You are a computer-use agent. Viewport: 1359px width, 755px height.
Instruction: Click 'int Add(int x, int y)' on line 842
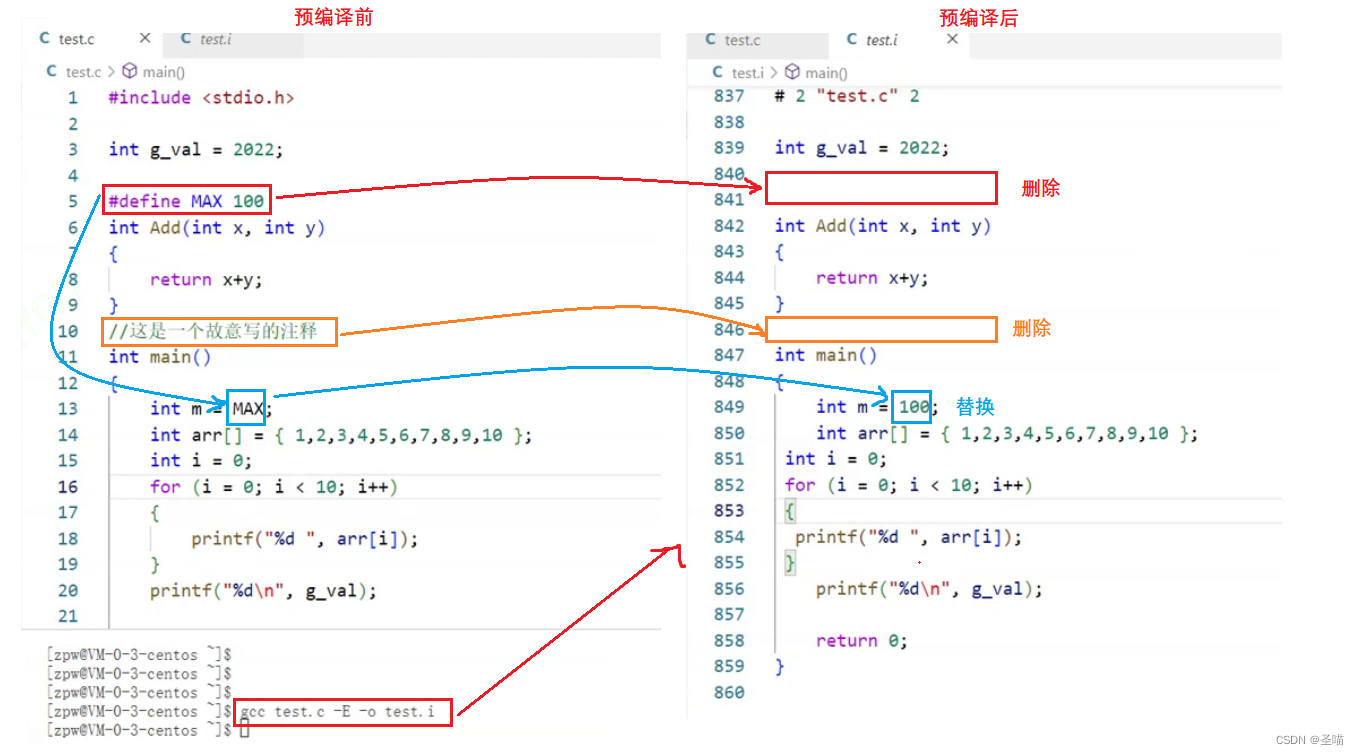883,226
